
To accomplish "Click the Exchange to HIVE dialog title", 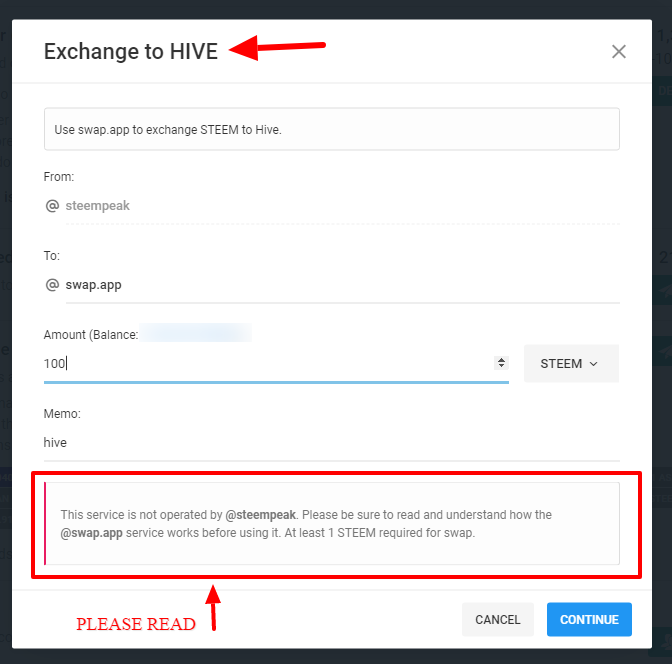I will 130,52.
